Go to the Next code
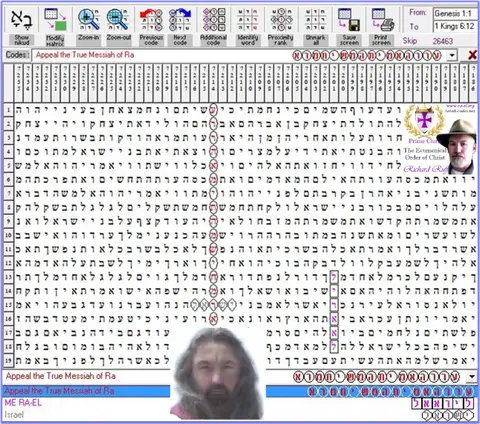480x424 pixels. 180,20
